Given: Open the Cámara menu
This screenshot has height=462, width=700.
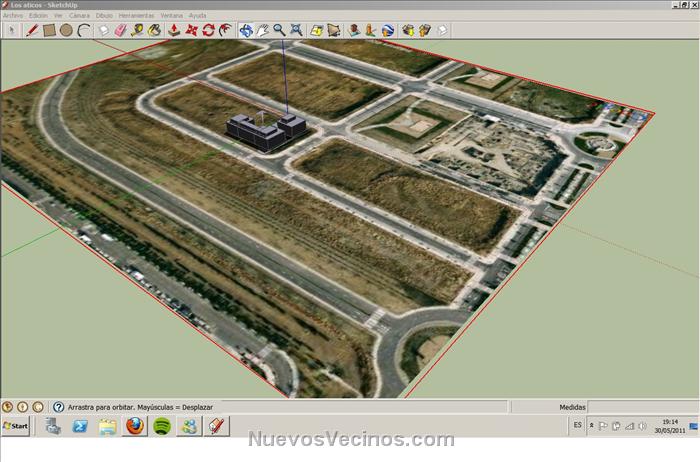Looking at the screenshot, I should tap(79, 16).
